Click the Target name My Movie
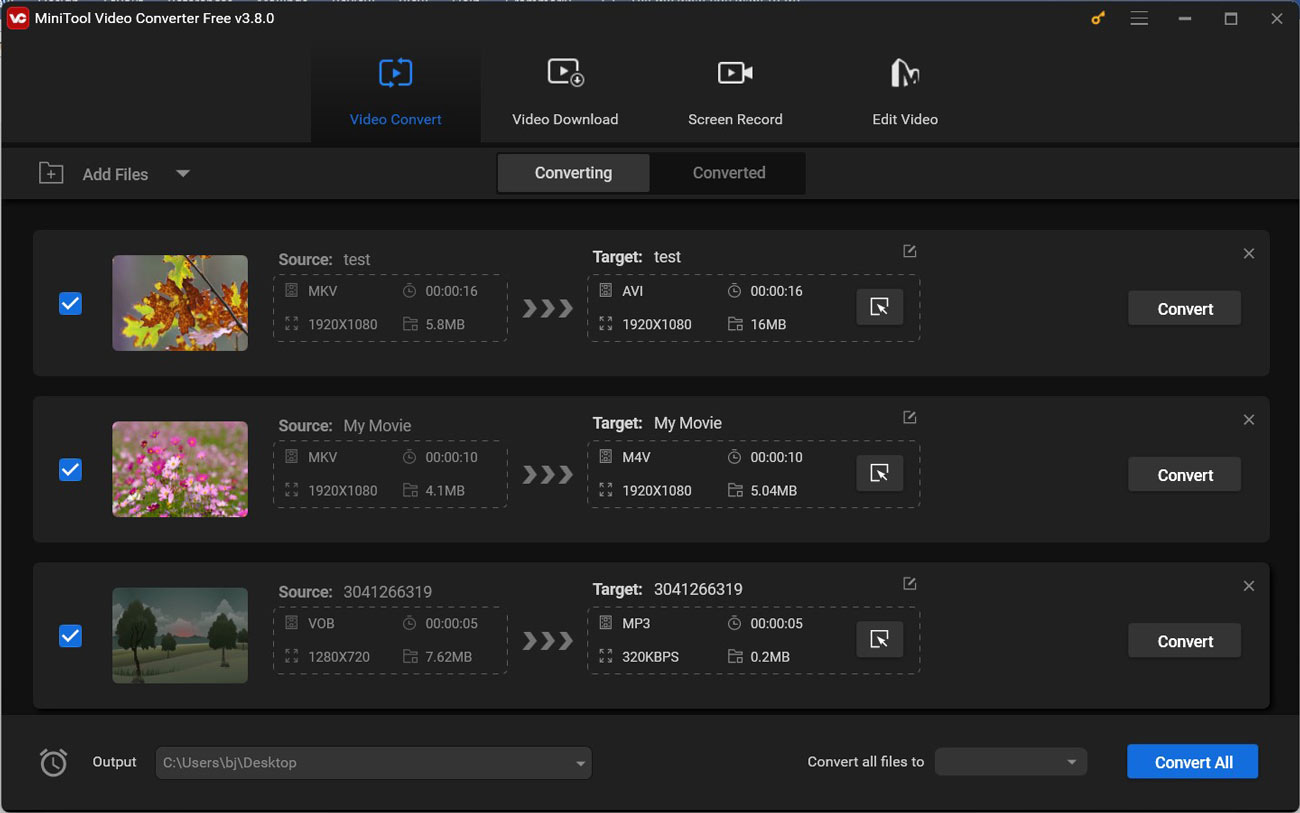 tap(688, 423)
